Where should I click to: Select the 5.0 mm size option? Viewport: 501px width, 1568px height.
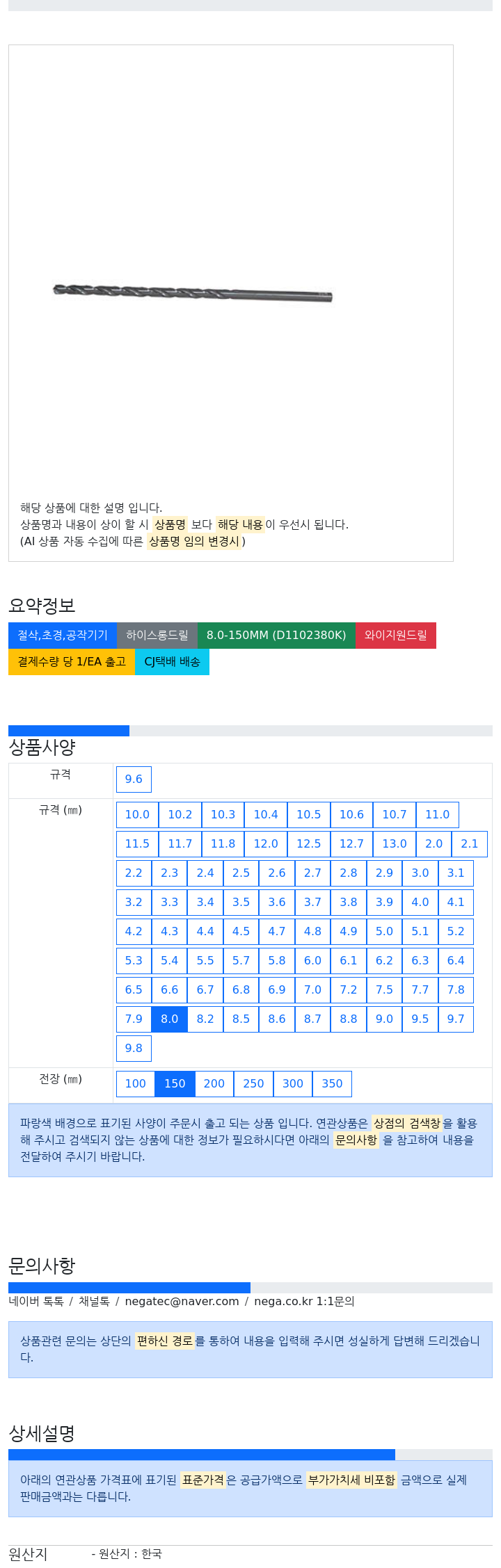click(384, 931)
